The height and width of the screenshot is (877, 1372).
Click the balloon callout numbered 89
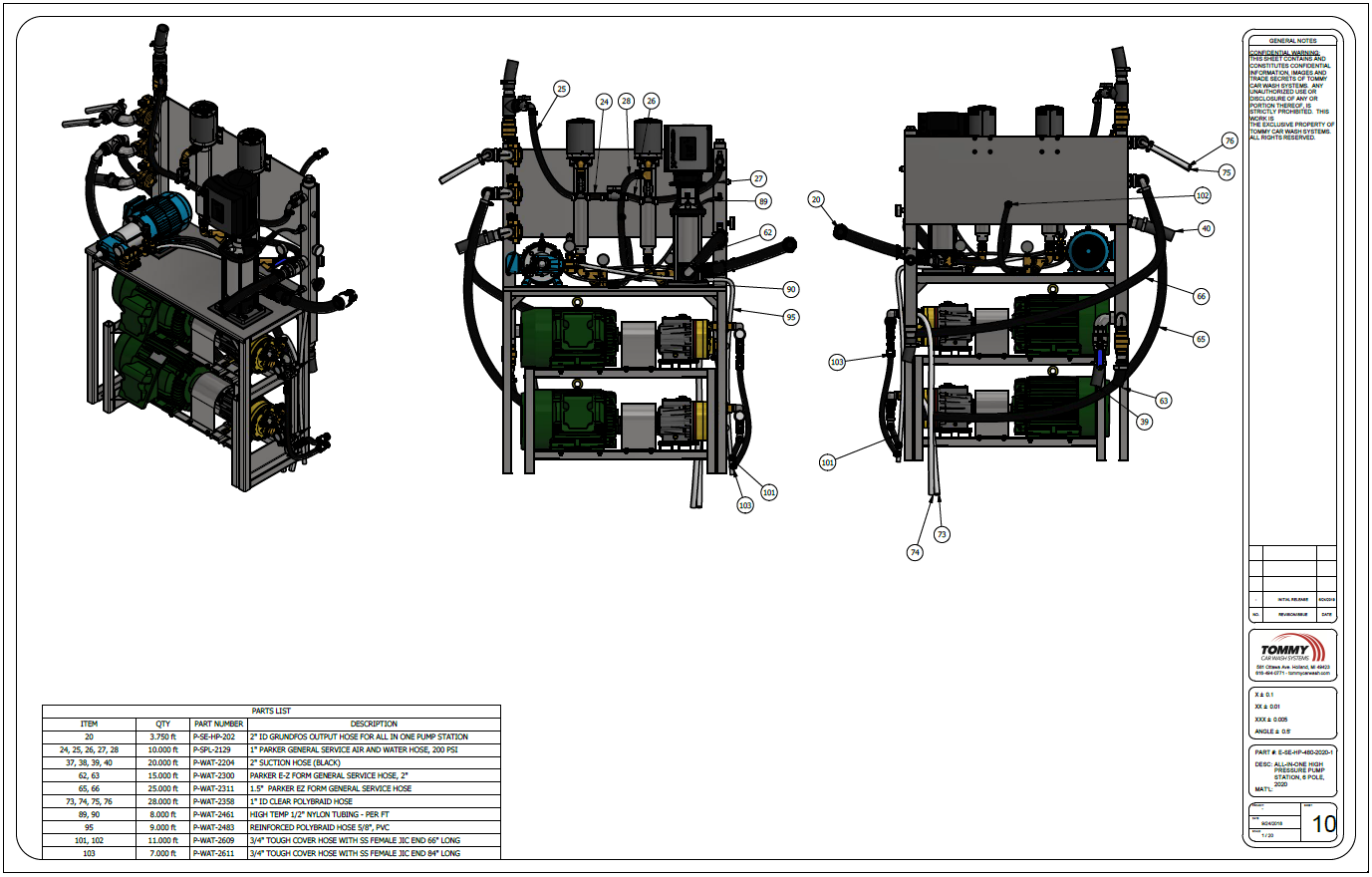click(x=763, y=200)
